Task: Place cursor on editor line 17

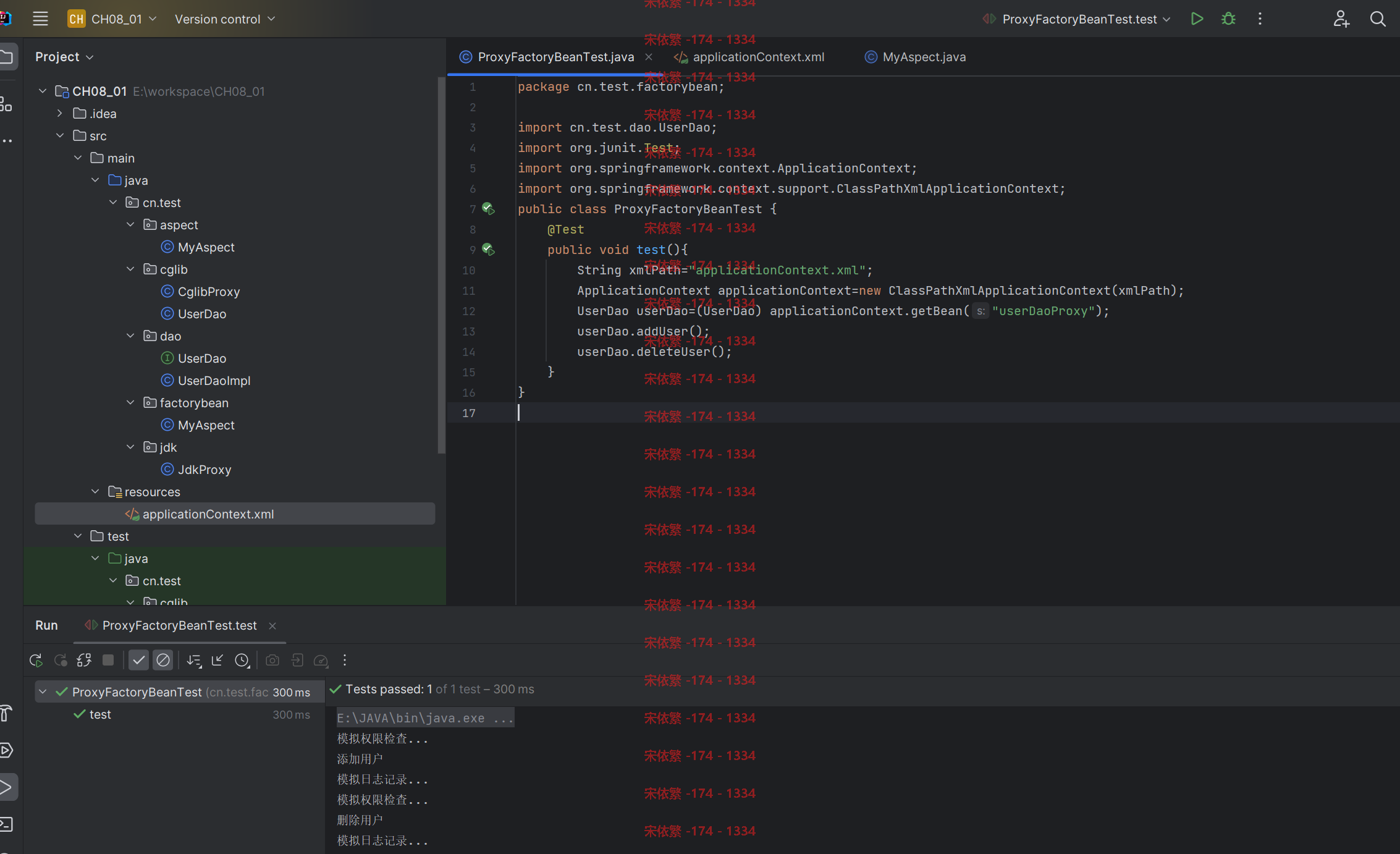Action: [923, 413]
